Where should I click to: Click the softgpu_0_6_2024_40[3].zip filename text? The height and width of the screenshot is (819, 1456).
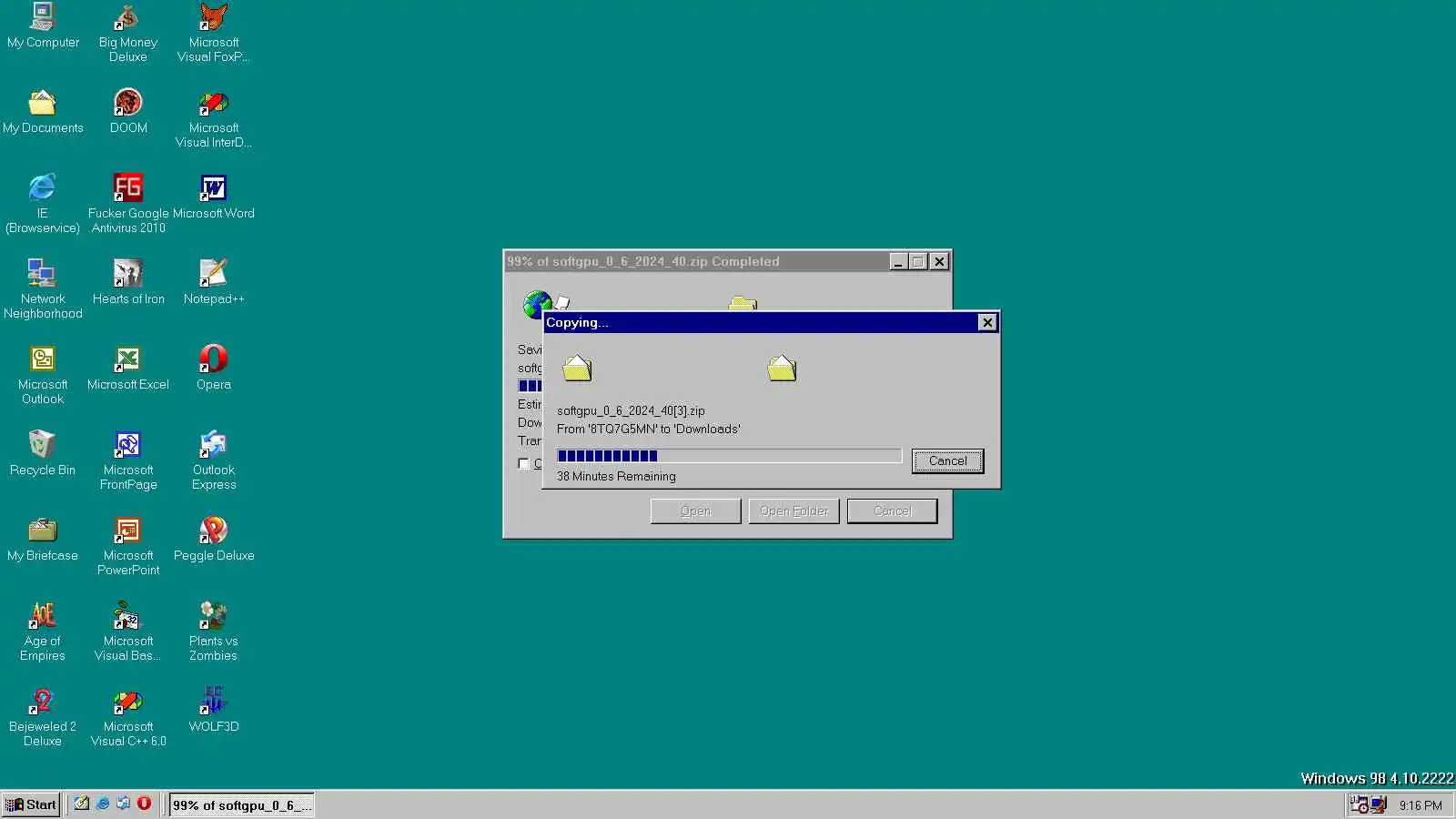[x=631, y=410]
